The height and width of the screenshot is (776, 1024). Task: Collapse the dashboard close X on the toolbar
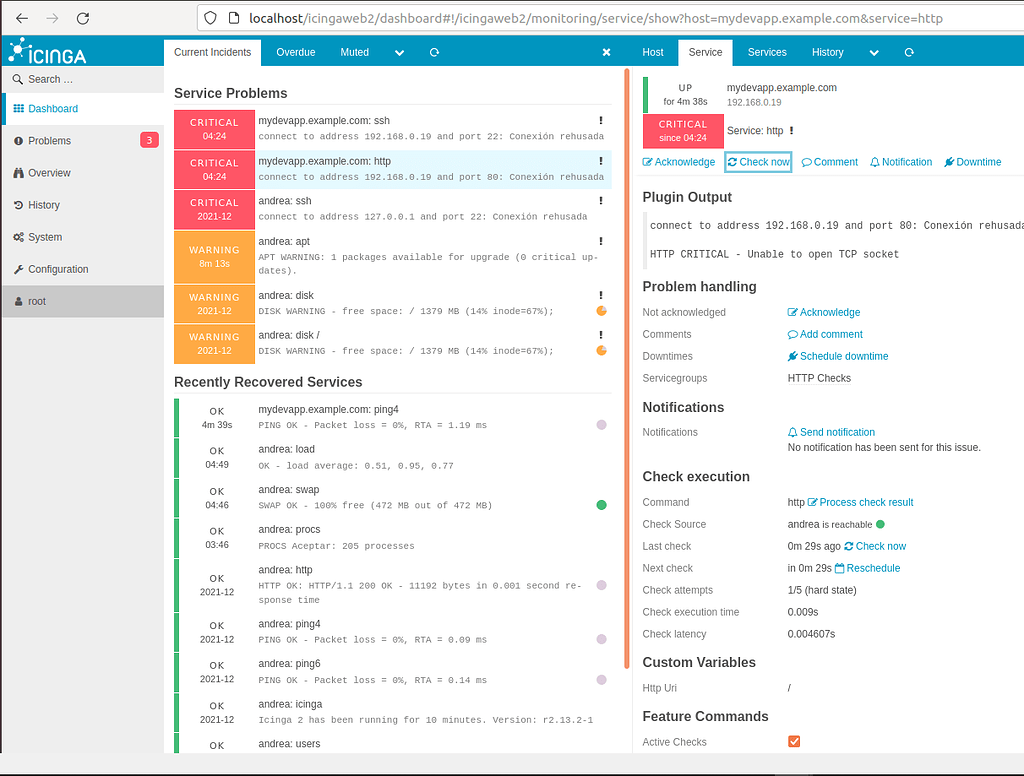point(606,52)
